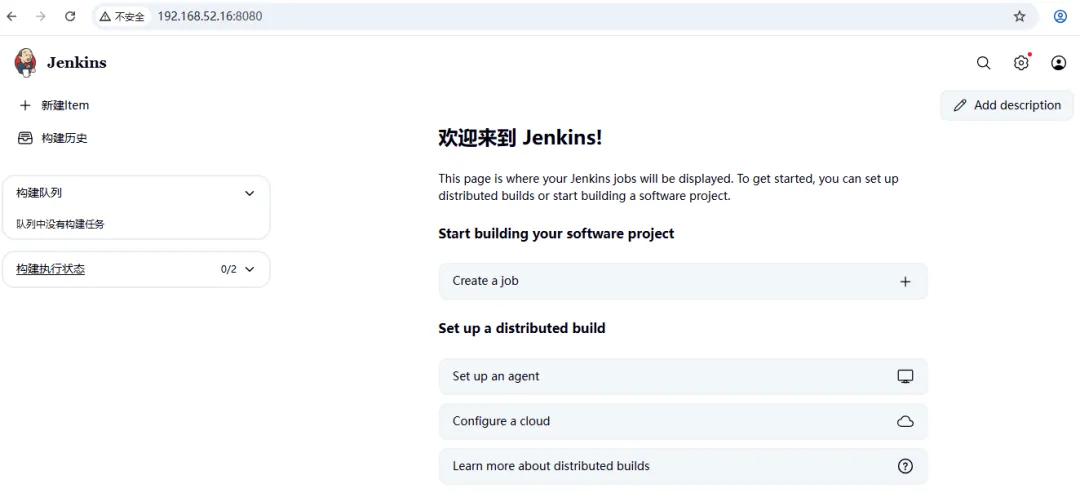Click Start building your software project heading
This screenshot has height=493, width=1080.
[x=557, y=233]
